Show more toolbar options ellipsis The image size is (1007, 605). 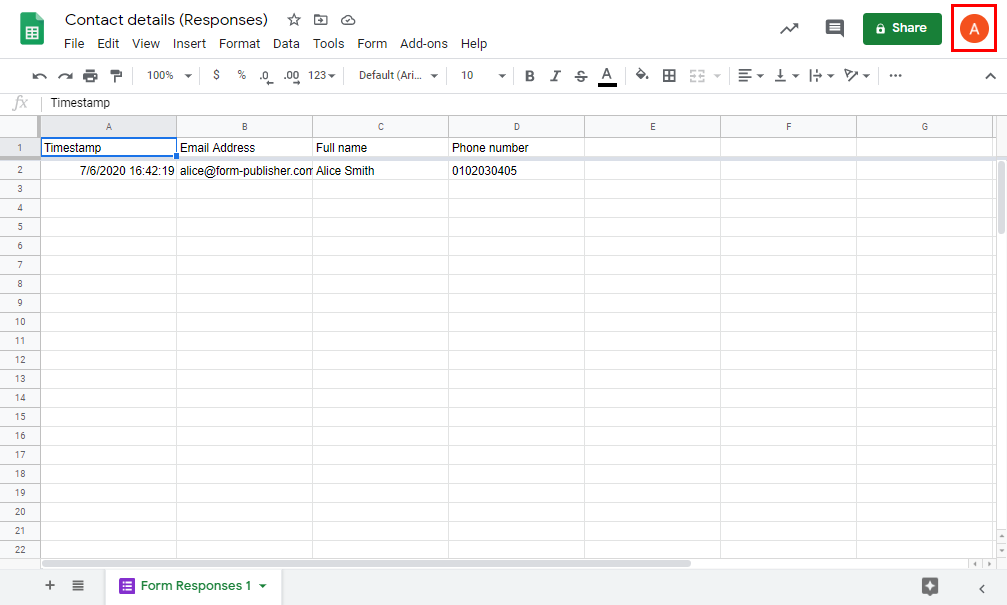[895, 76]
